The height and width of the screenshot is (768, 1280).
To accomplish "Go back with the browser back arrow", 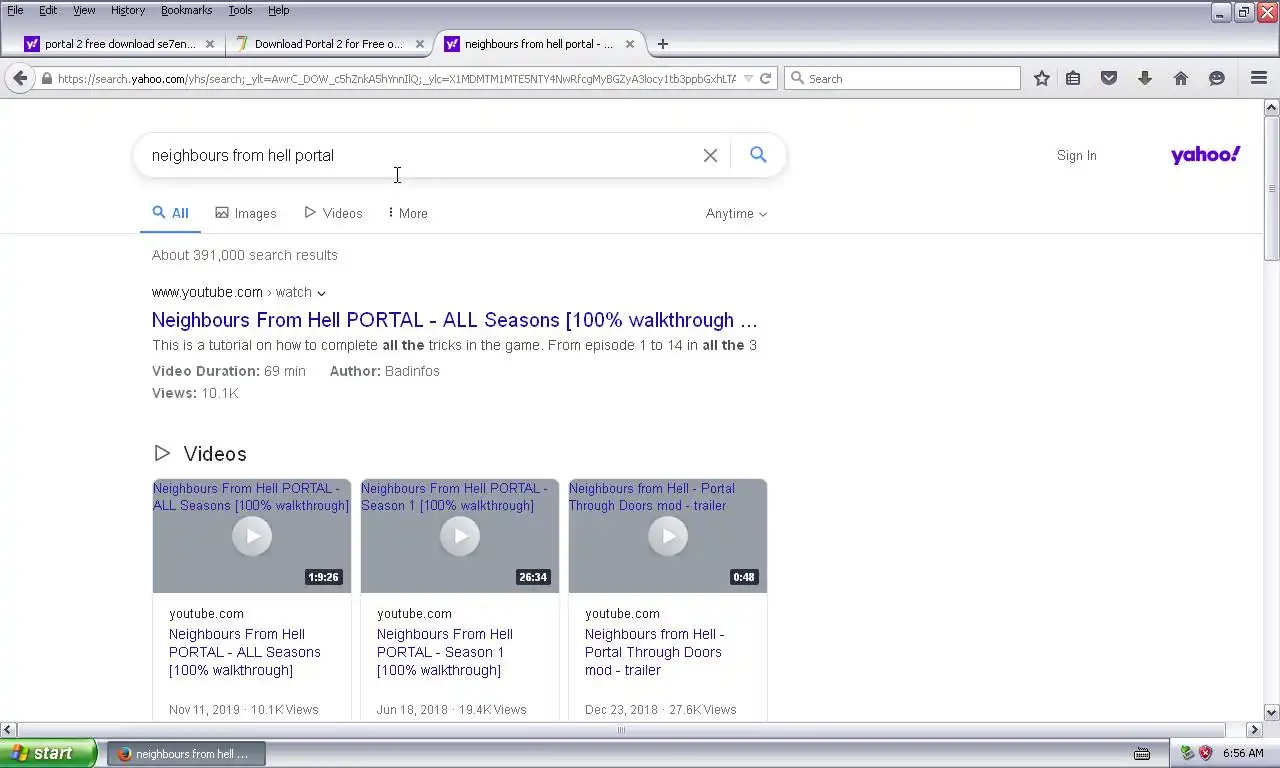I will click(x=20, y=78).
